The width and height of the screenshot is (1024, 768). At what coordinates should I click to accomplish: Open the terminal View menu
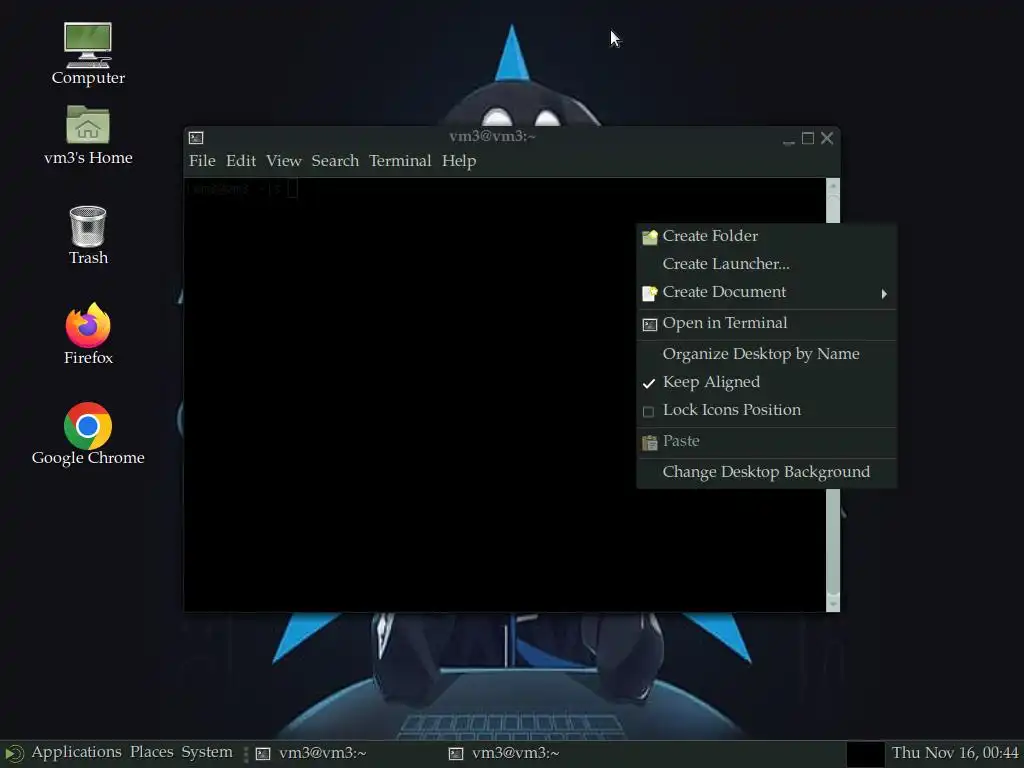(283, 161)
